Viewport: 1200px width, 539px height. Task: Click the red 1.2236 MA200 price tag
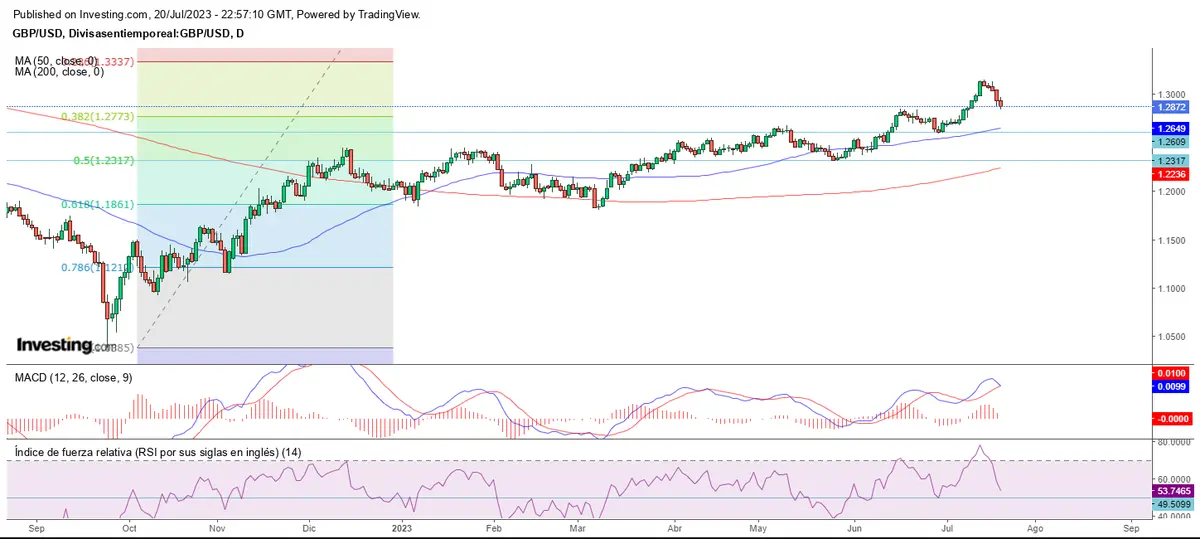tap(1171, 174)
